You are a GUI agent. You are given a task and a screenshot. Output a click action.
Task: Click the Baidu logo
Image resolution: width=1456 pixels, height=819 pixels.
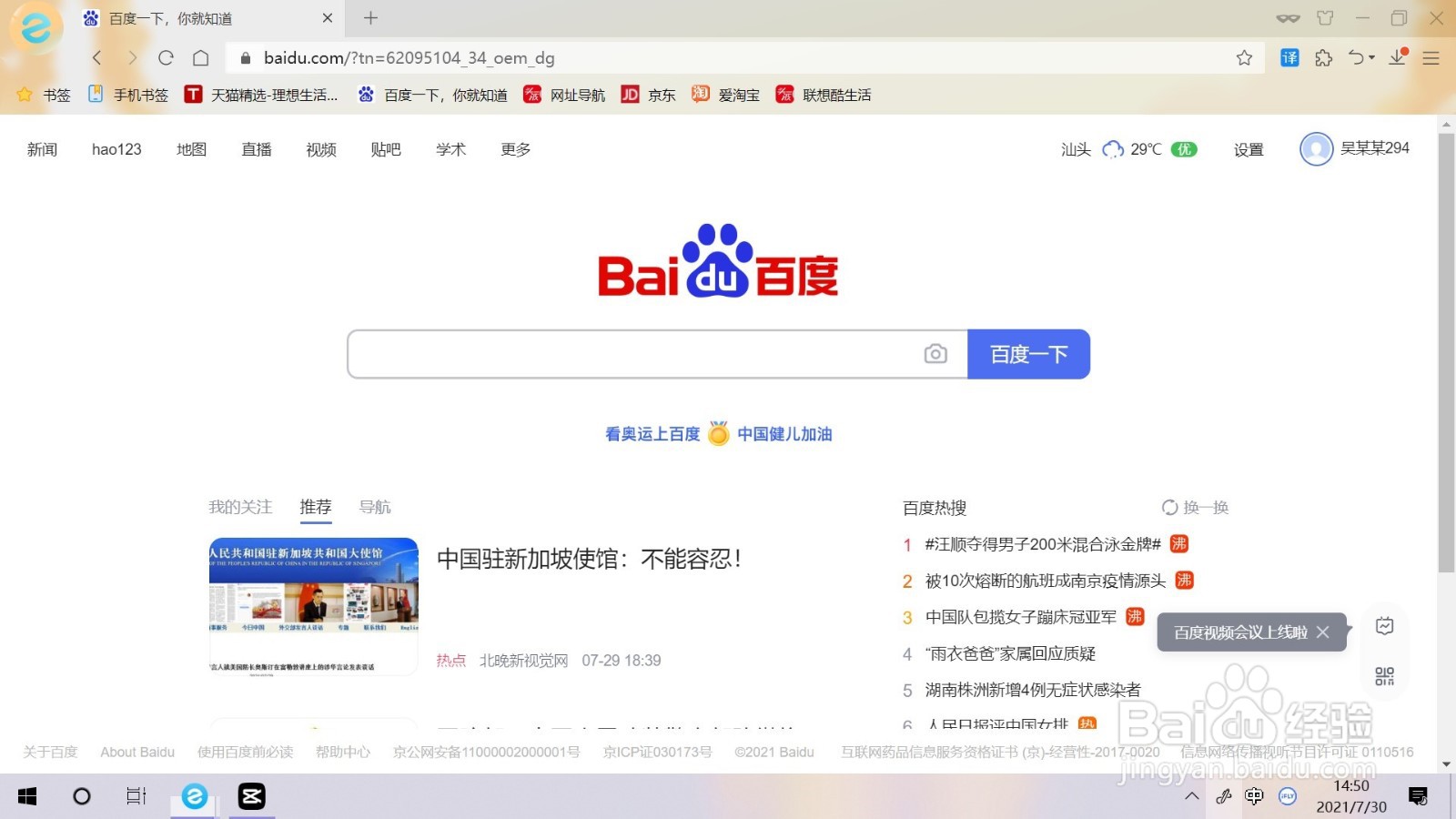(x=718, y=262)
